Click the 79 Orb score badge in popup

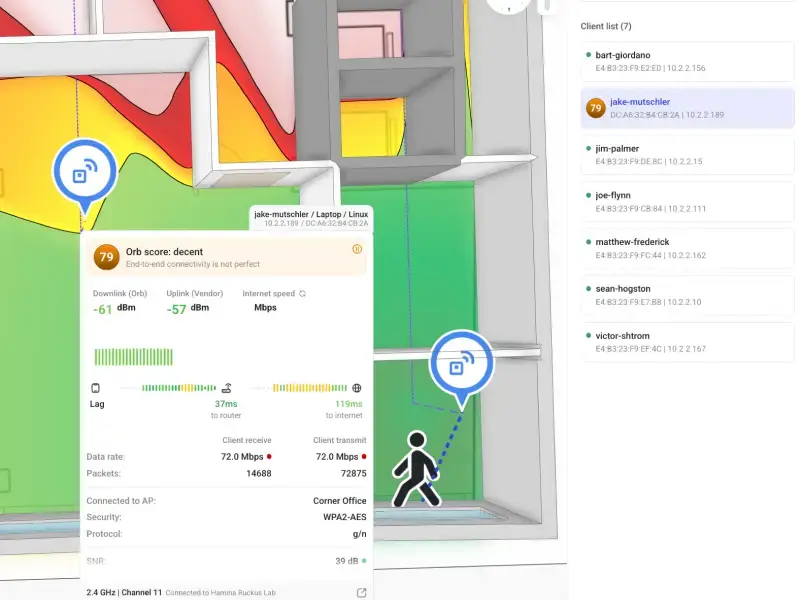coord(106,257)
